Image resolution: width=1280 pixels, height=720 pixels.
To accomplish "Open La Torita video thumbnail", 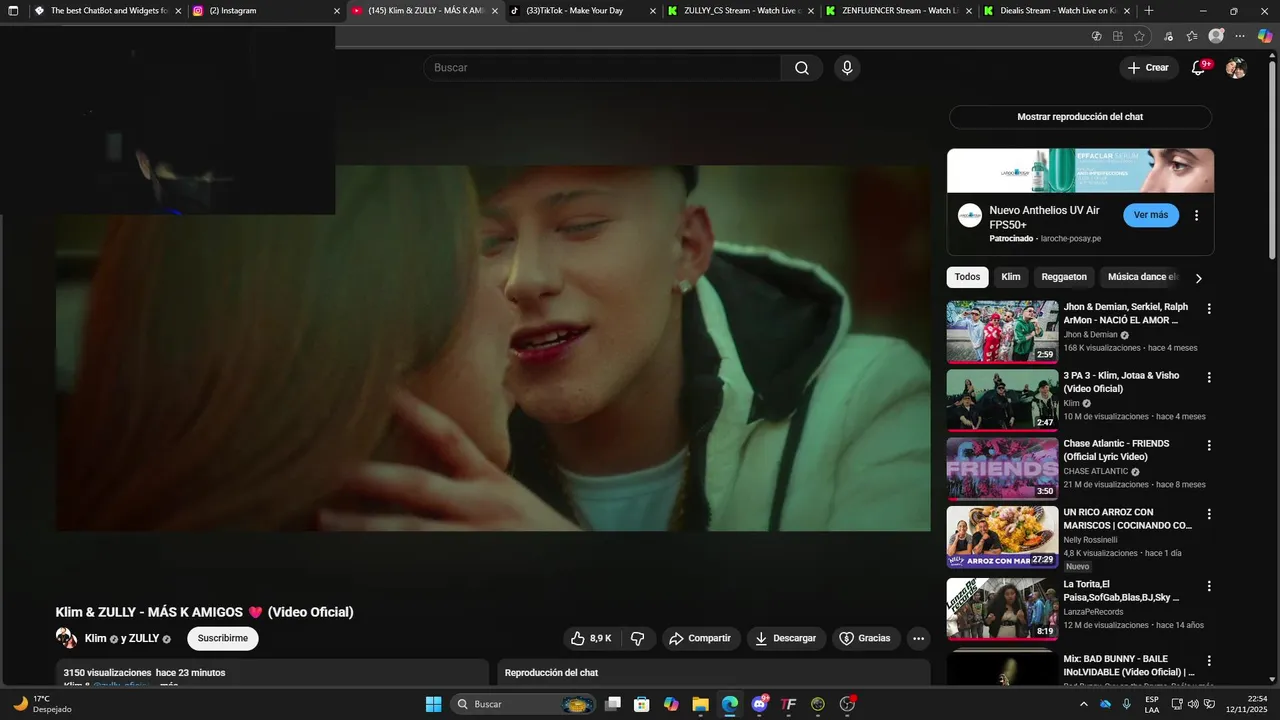I will pyautogui.click(x=1002, y=609).
